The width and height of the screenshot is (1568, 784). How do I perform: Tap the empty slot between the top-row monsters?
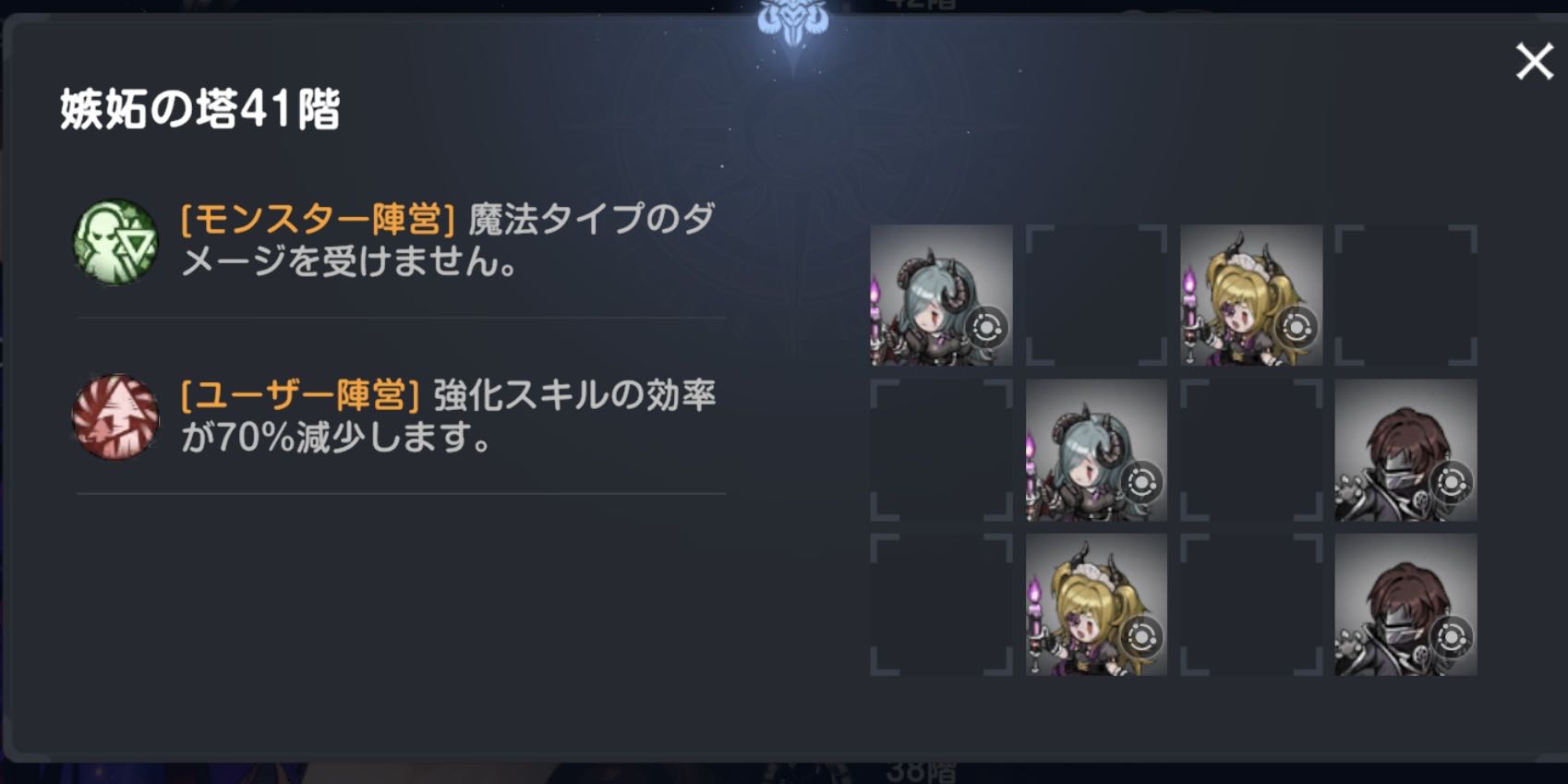click(x=1096, y=295)
